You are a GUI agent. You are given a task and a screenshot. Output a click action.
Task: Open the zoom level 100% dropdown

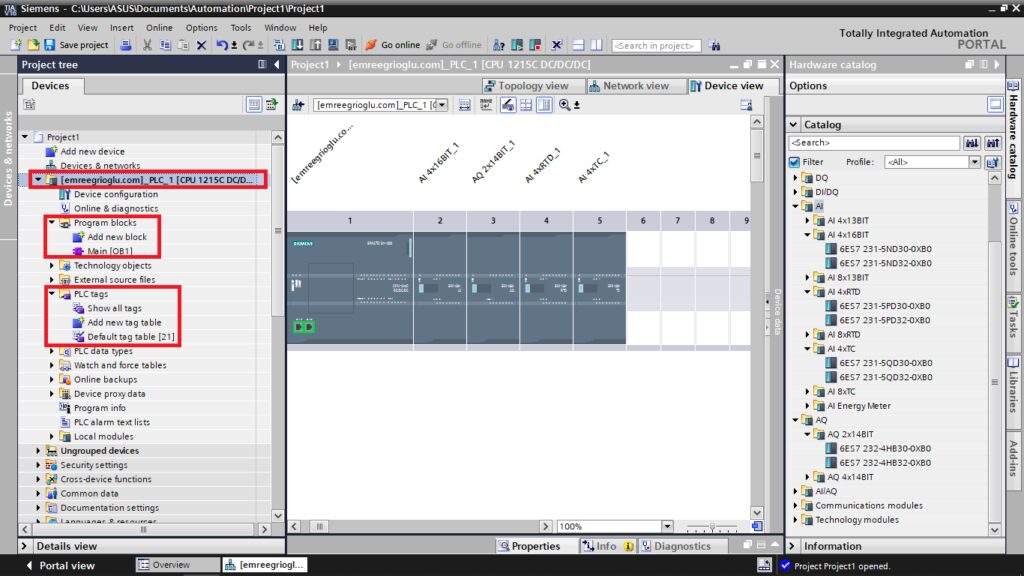click(x=667, y=526)
